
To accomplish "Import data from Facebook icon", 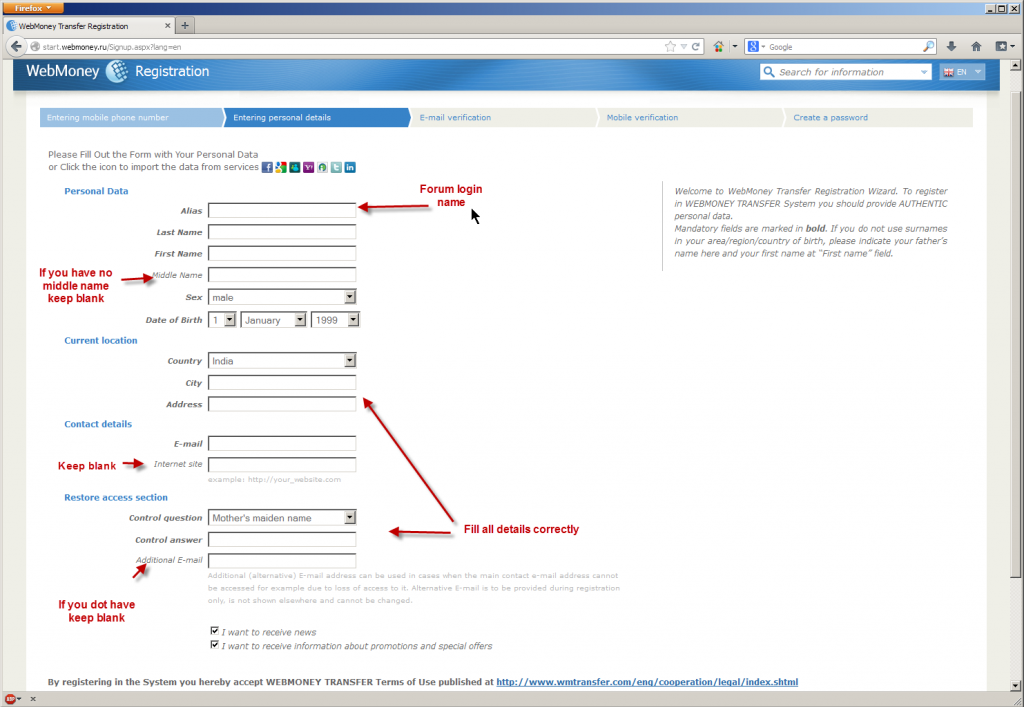I will click(267, 168).
